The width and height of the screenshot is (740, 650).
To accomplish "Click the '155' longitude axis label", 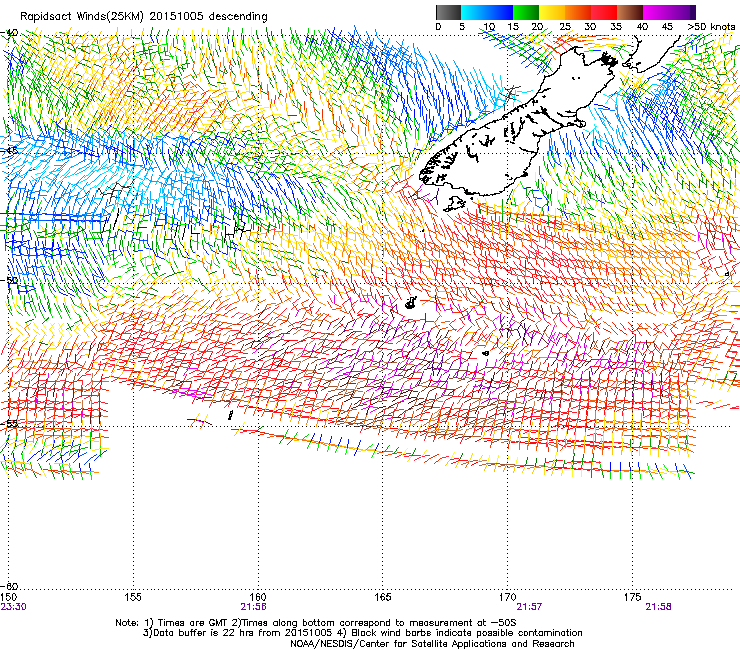I will 133,597.
